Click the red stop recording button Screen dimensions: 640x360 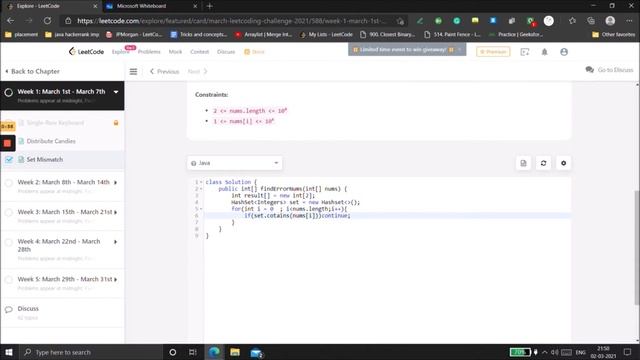tap(7, 143)
